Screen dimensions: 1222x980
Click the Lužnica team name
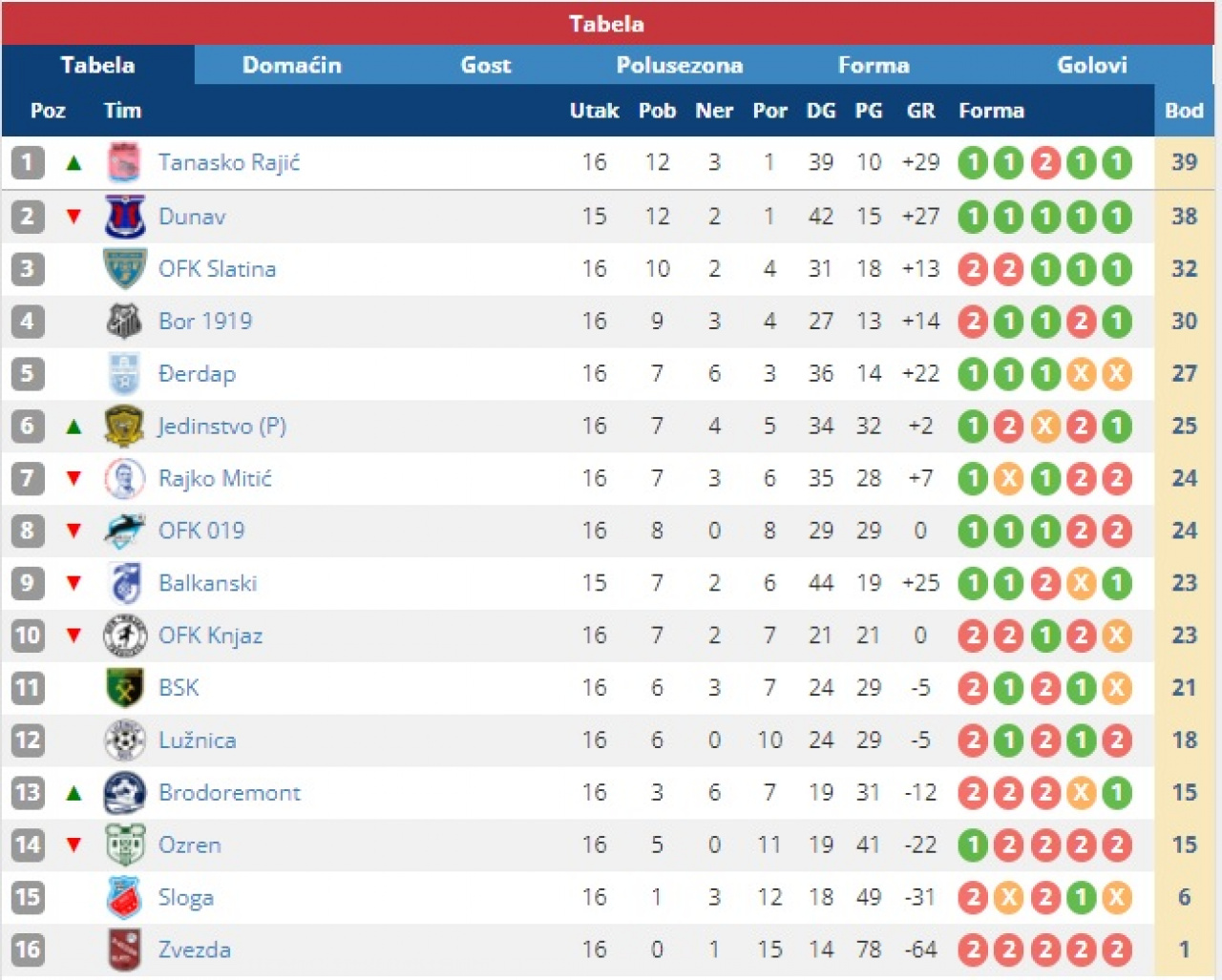[x=197, y=740]
